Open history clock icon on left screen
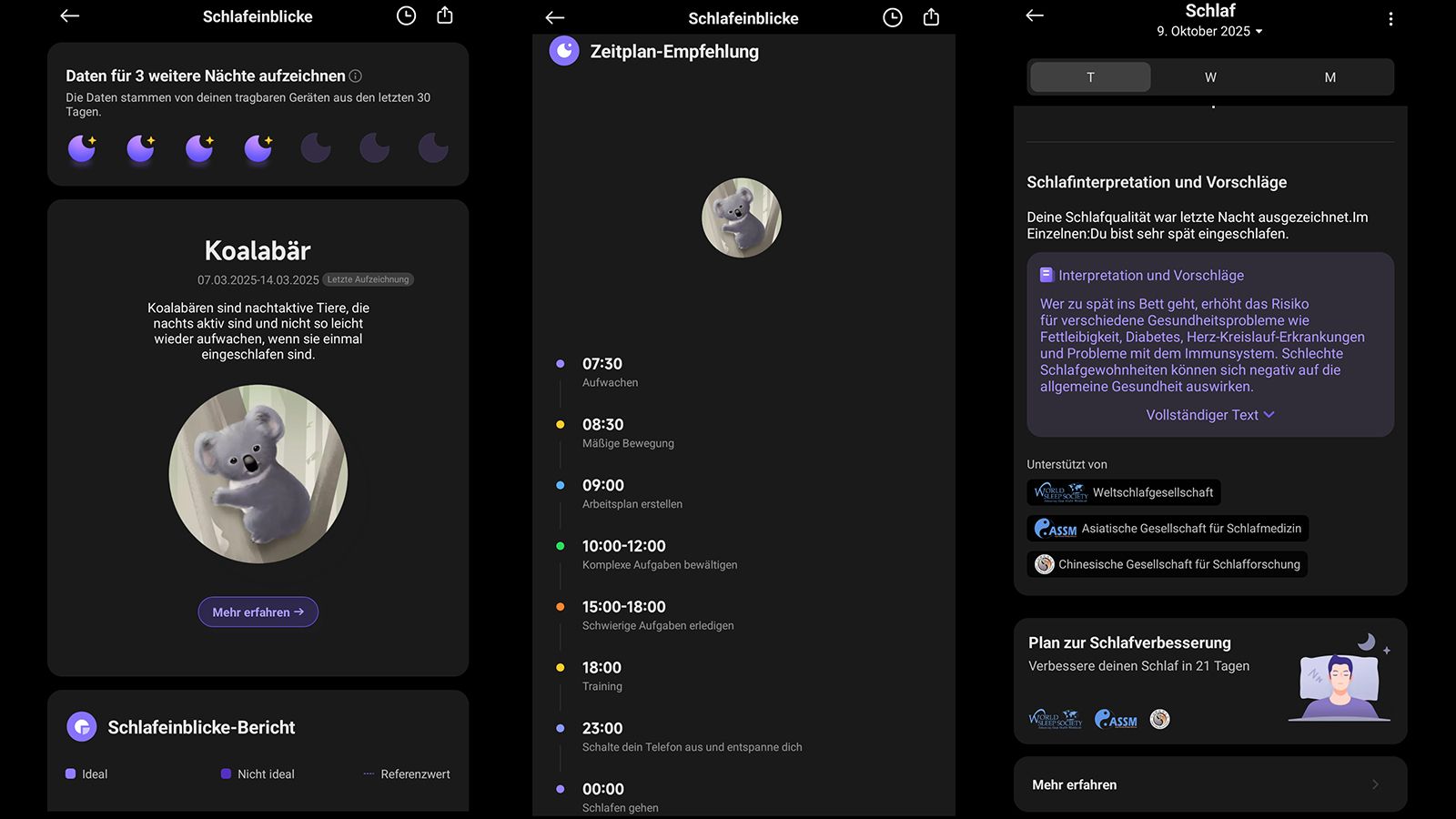The image size is (1456, 819). (x=406, y=16)
